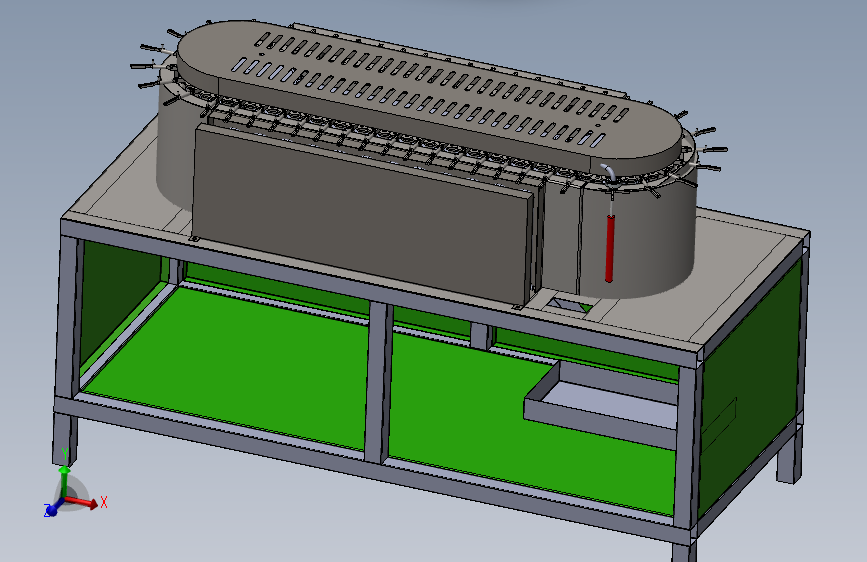Click the gray tray under the tabletop
This screenshot has width=867, height=562.
point(601,404)
